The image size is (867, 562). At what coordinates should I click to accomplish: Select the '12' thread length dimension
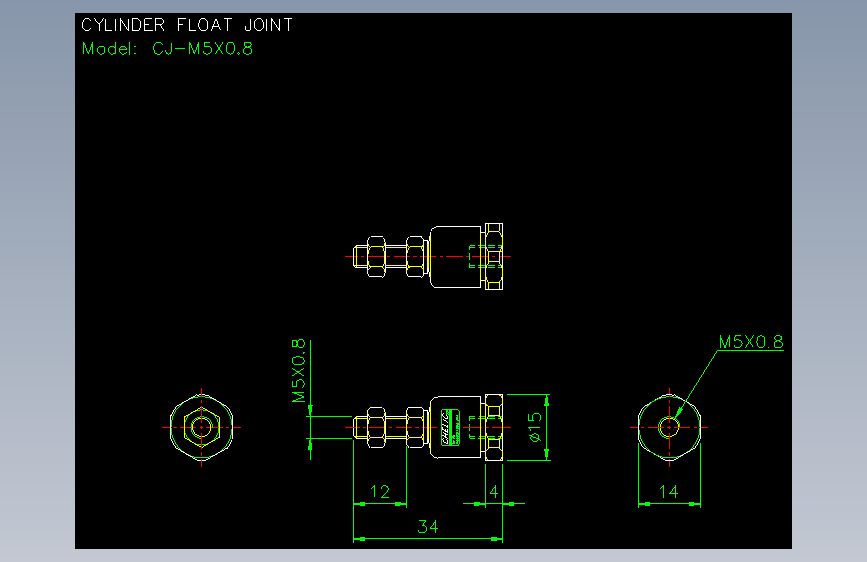coord(380,492)
